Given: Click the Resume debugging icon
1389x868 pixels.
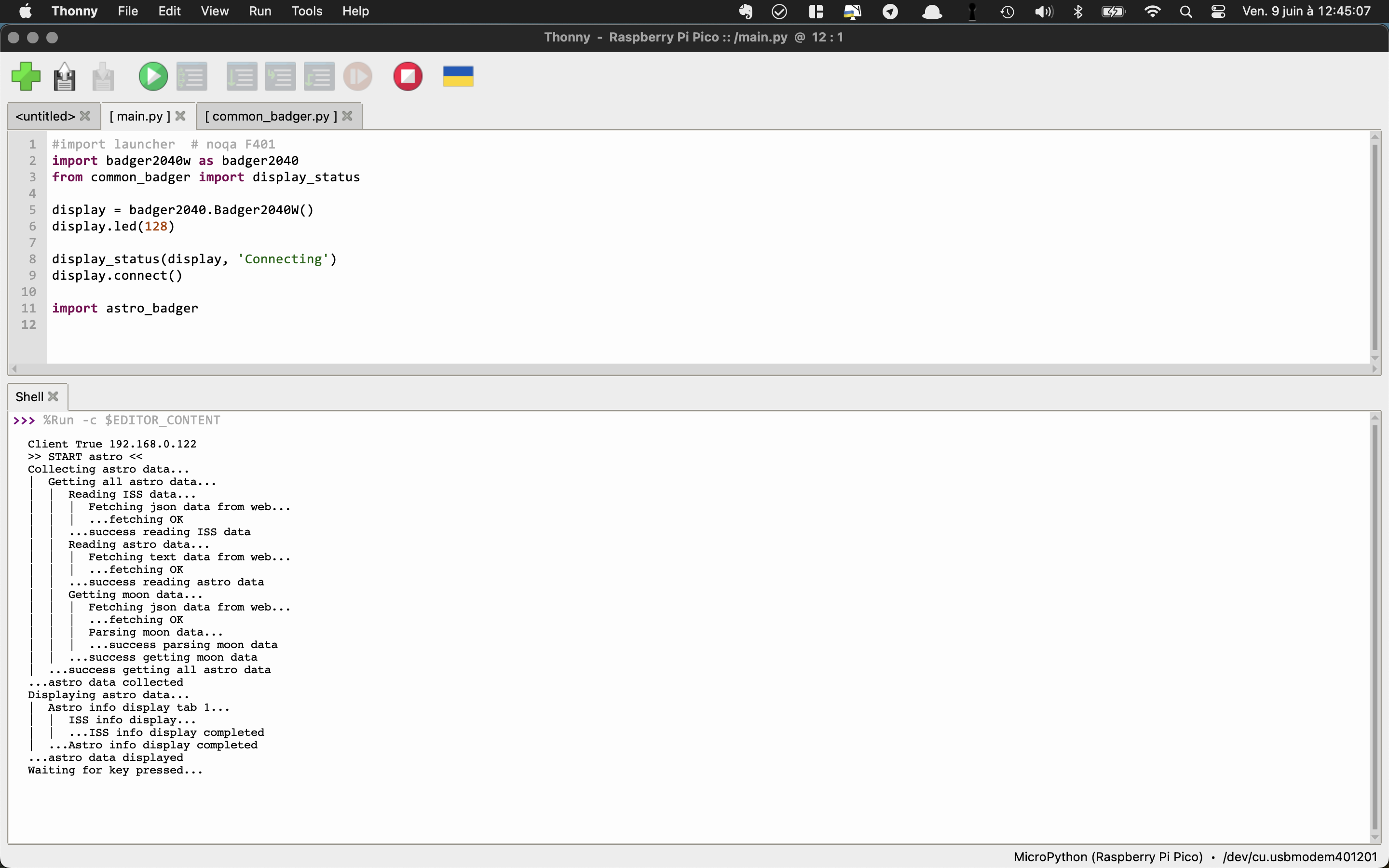Looking at the screenshot, I should pyautogui.click(x=357, y=76).
